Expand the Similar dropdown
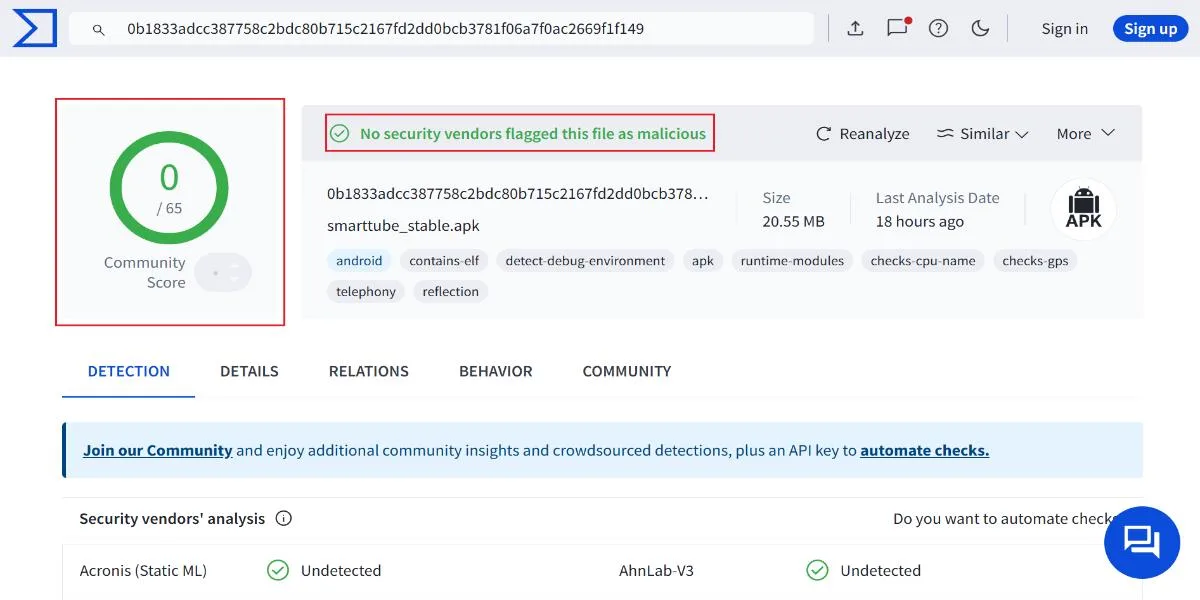Image resolution: width=1200 pixels, height=600 pixels. coord(982,134)
